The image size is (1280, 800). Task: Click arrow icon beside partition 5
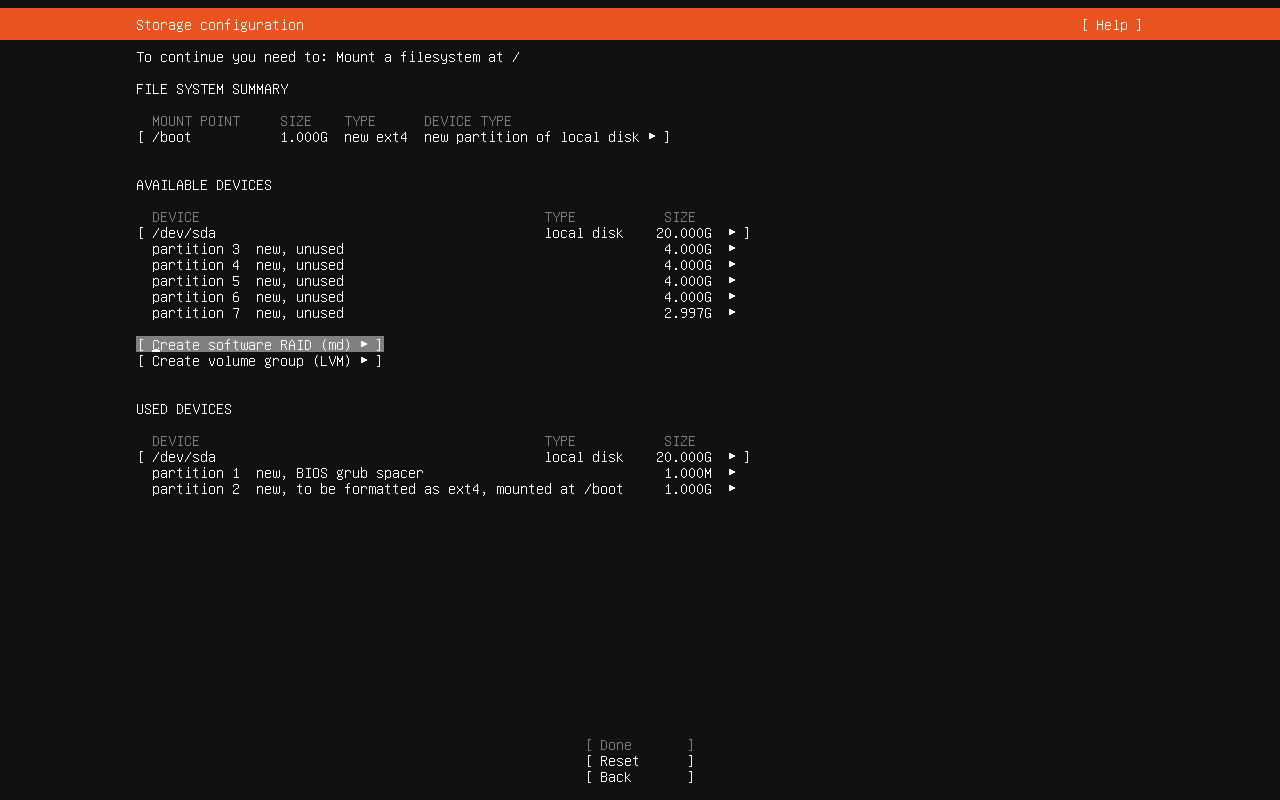[732, 281]
